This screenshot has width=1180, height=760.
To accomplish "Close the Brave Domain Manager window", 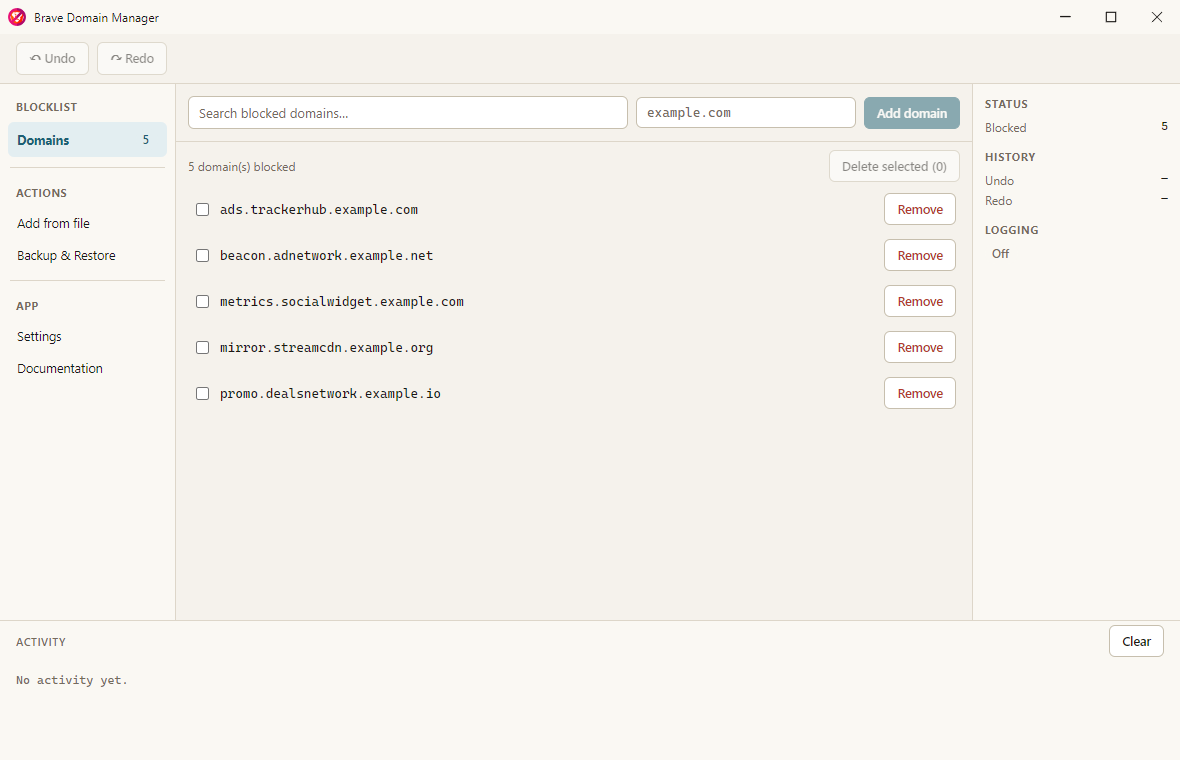I will tap(1157, 17).
